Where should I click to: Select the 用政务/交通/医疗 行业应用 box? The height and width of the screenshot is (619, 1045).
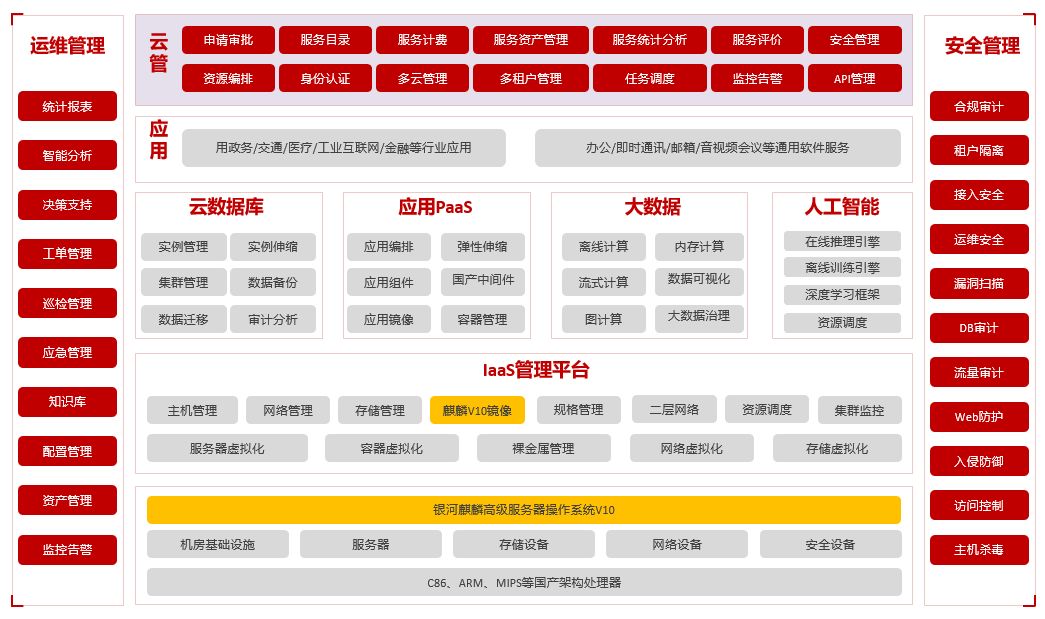click(344, 148)
